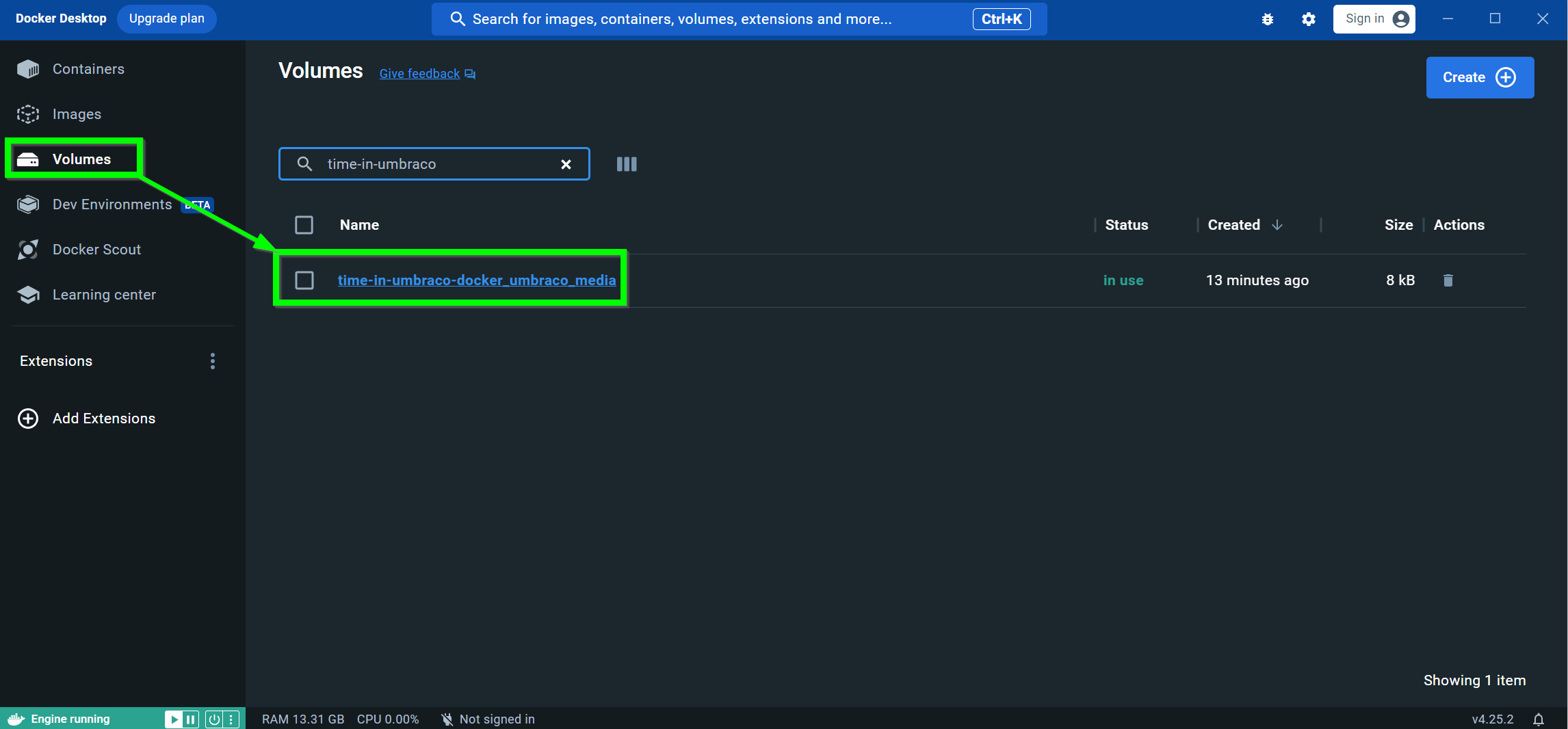Delete volume with trash icon

1448,280
